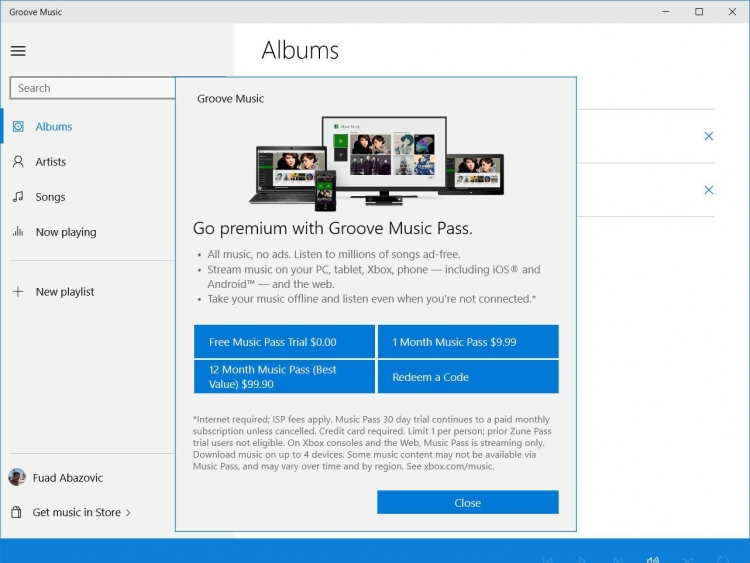The image size is (750, 563).
Task: Expand Get music in Store chevron
Action: pos(128,513)
